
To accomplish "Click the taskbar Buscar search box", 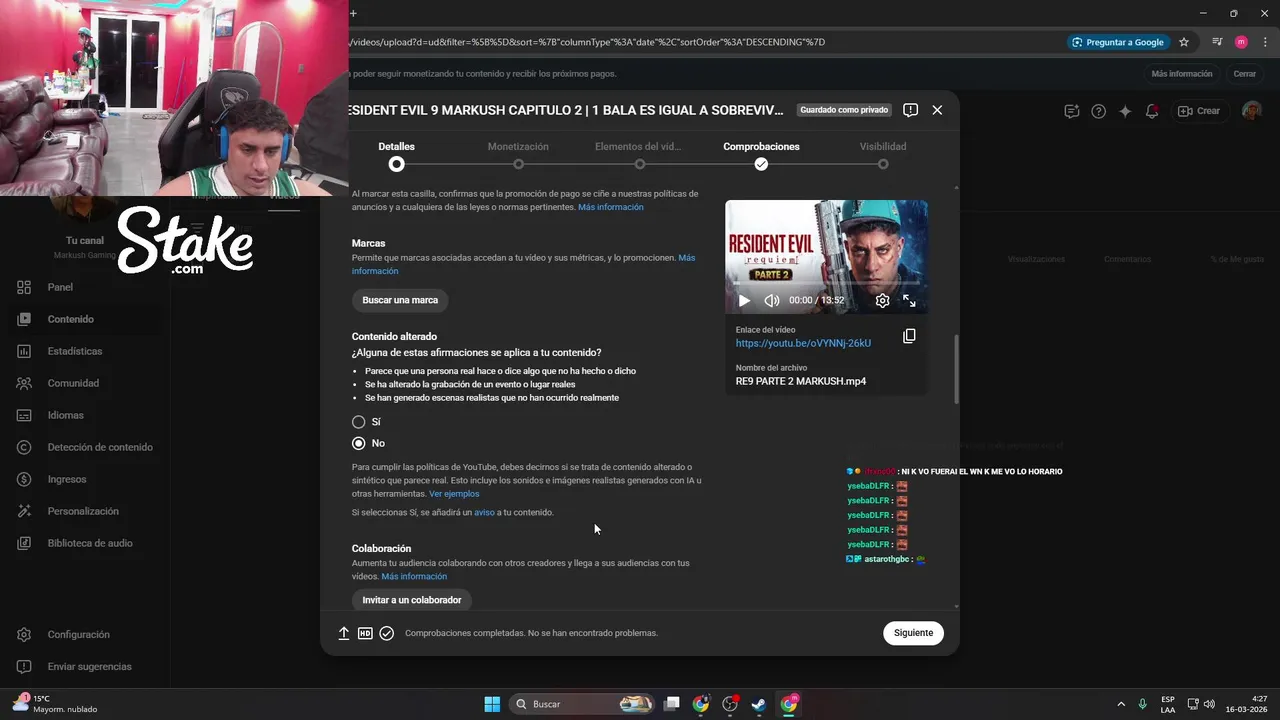I will [x=583, y=704].
